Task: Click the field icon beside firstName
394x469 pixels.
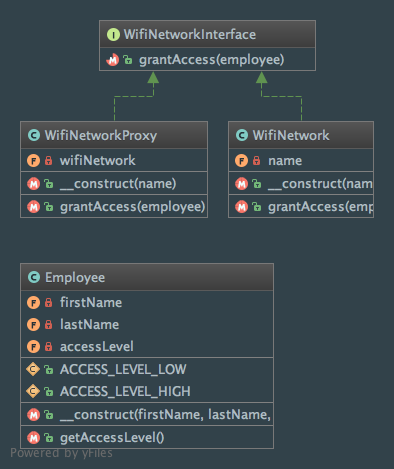Action: [33, 303]
